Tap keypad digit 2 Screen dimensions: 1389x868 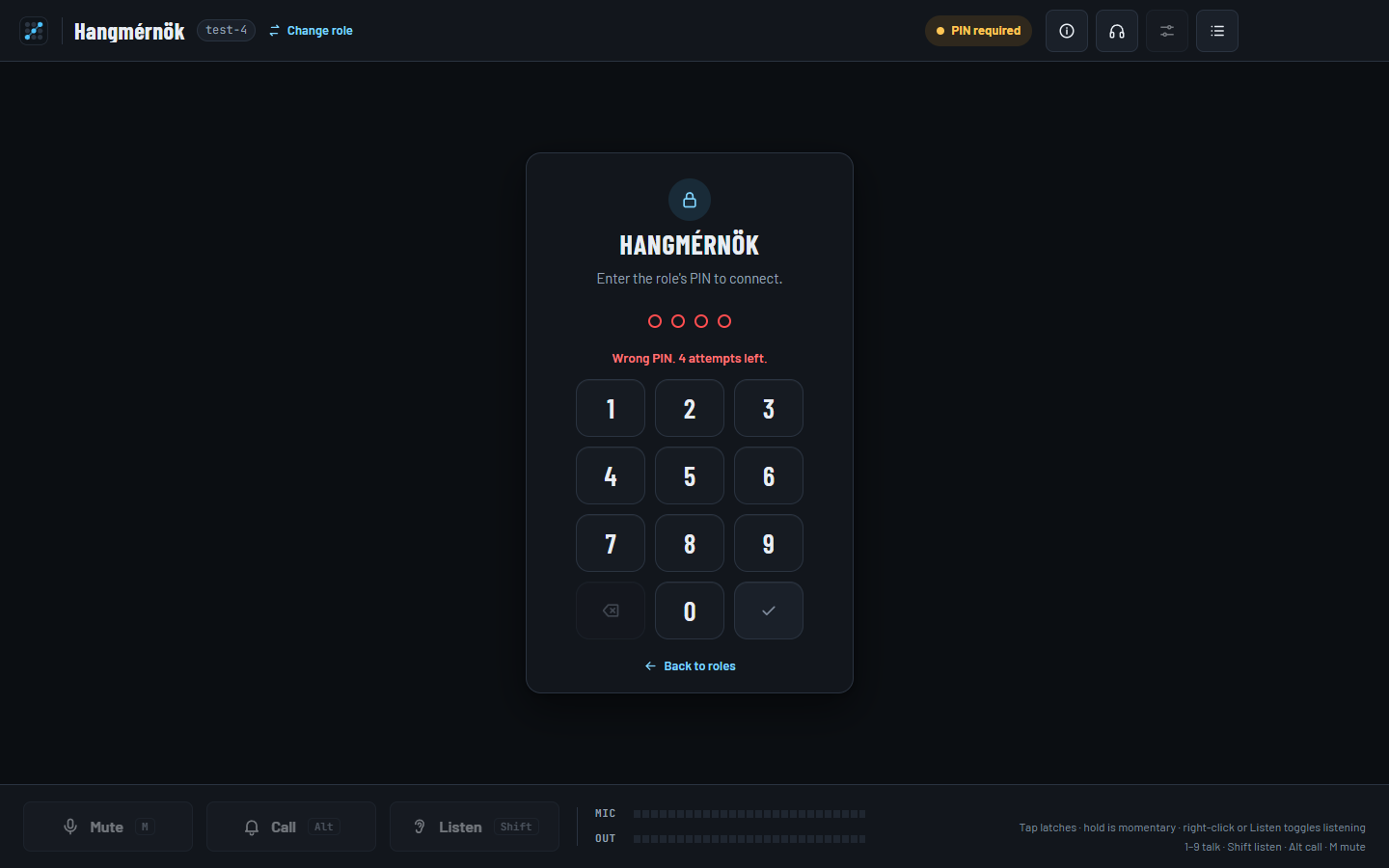point(690,408)
